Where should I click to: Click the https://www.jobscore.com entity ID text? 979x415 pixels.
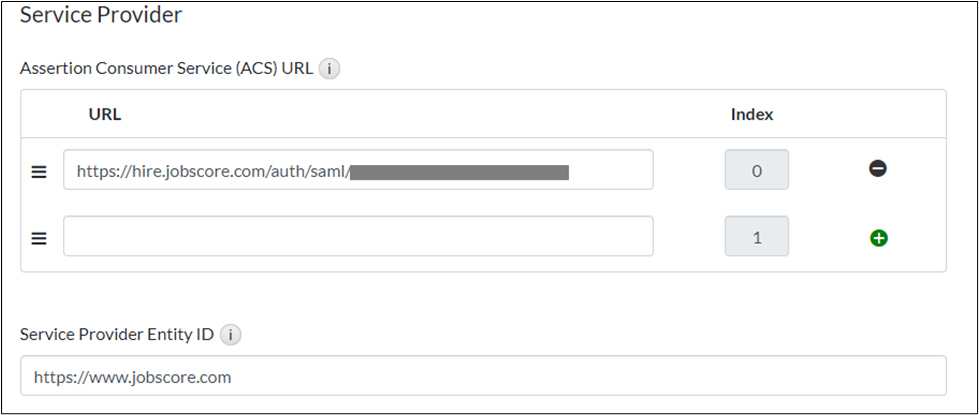coord(132,377)
